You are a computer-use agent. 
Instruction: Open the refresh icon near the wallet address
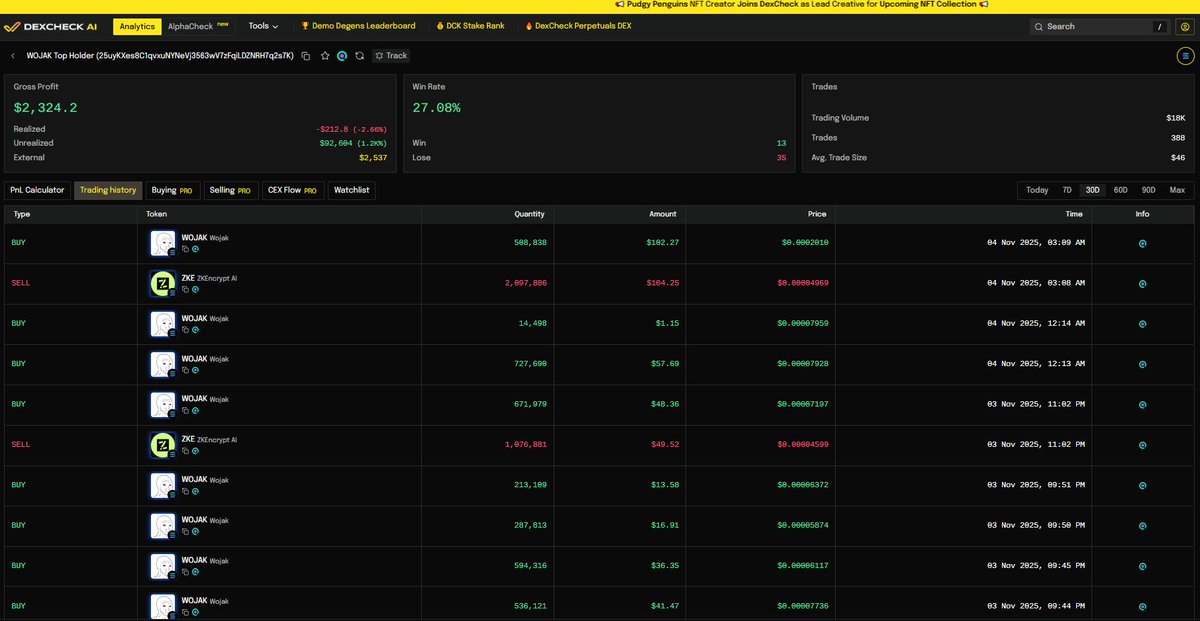click(x=358, y=56)
